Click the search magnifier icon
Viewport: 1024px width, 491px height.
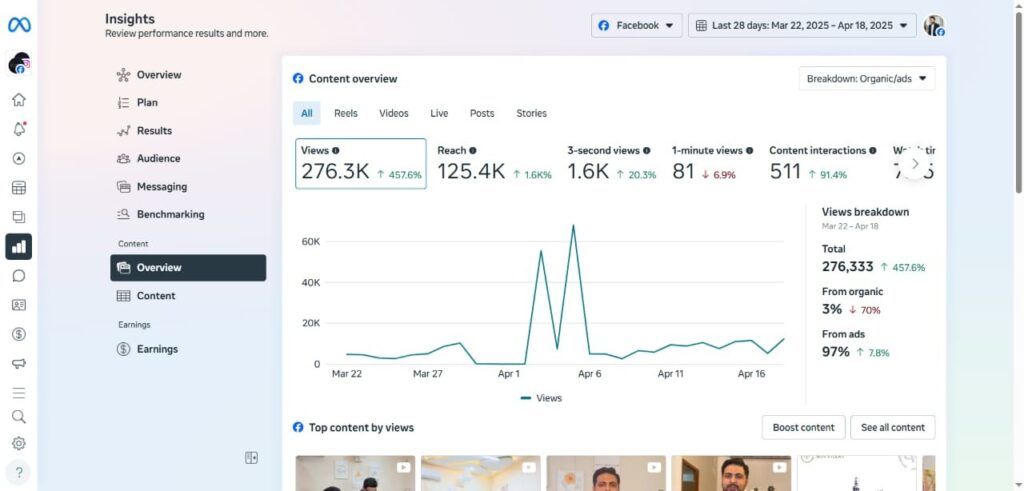point(19,417)
